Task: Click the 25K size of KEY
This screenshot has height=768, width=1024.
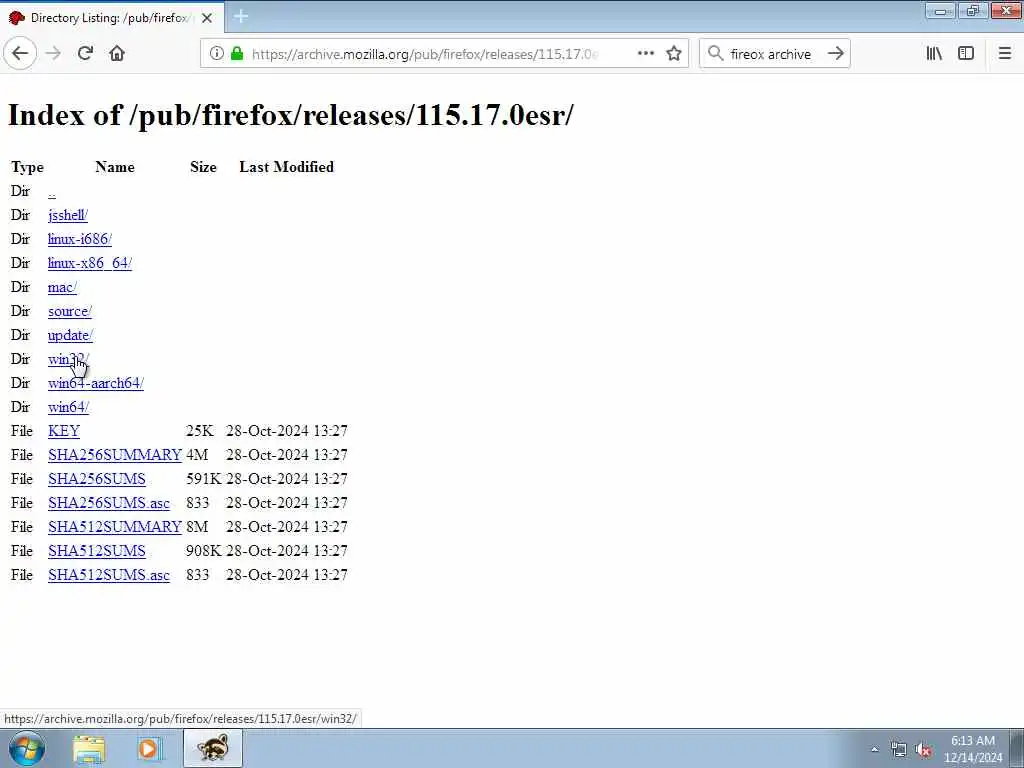Action: point(199,431)
